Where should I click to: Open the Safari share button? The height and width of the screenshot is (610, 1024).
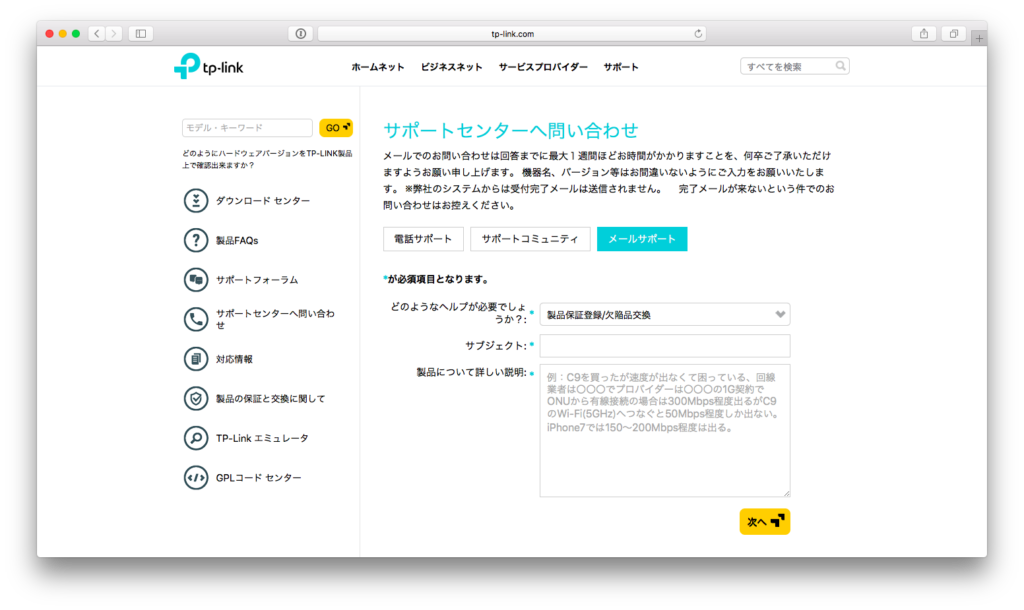(923, 33)
